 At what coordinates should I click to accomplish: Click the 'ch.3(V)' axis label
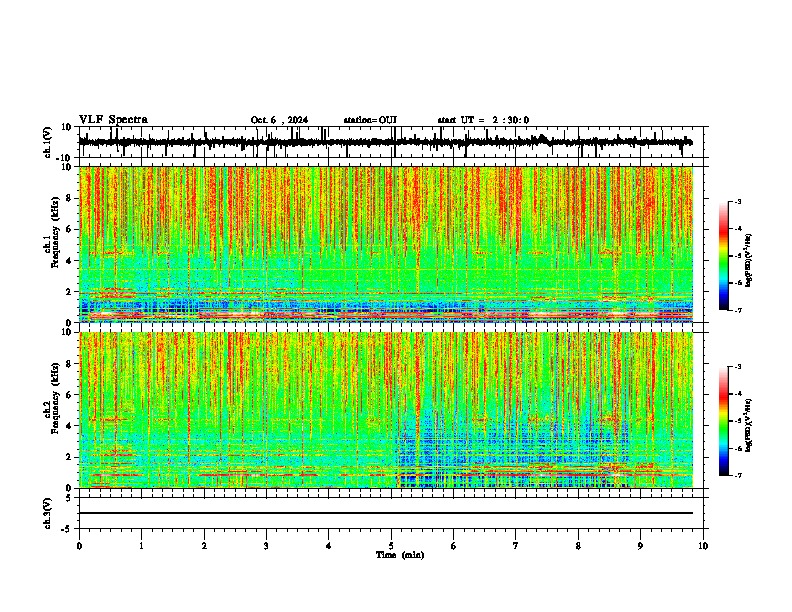point(47,513)
